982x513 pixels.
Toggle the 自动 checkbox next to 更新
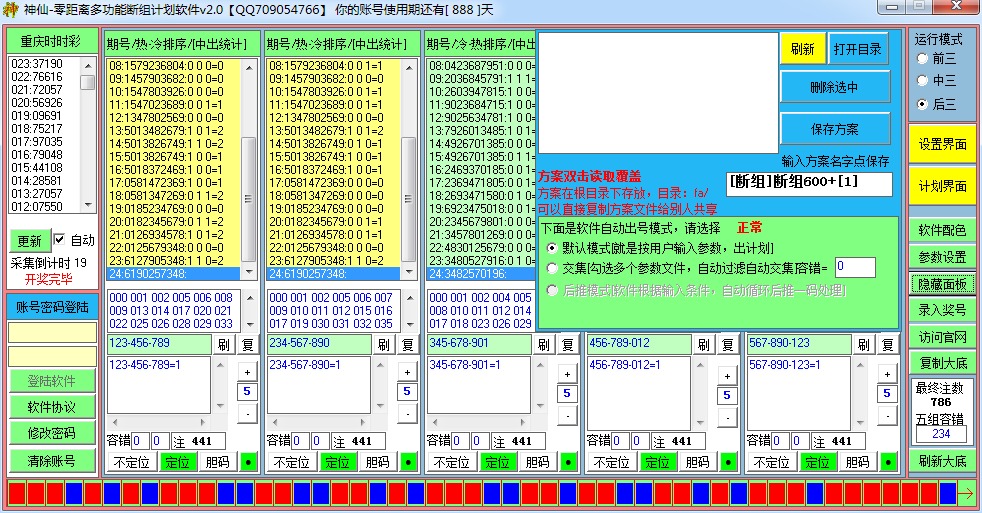coord(59,240)
